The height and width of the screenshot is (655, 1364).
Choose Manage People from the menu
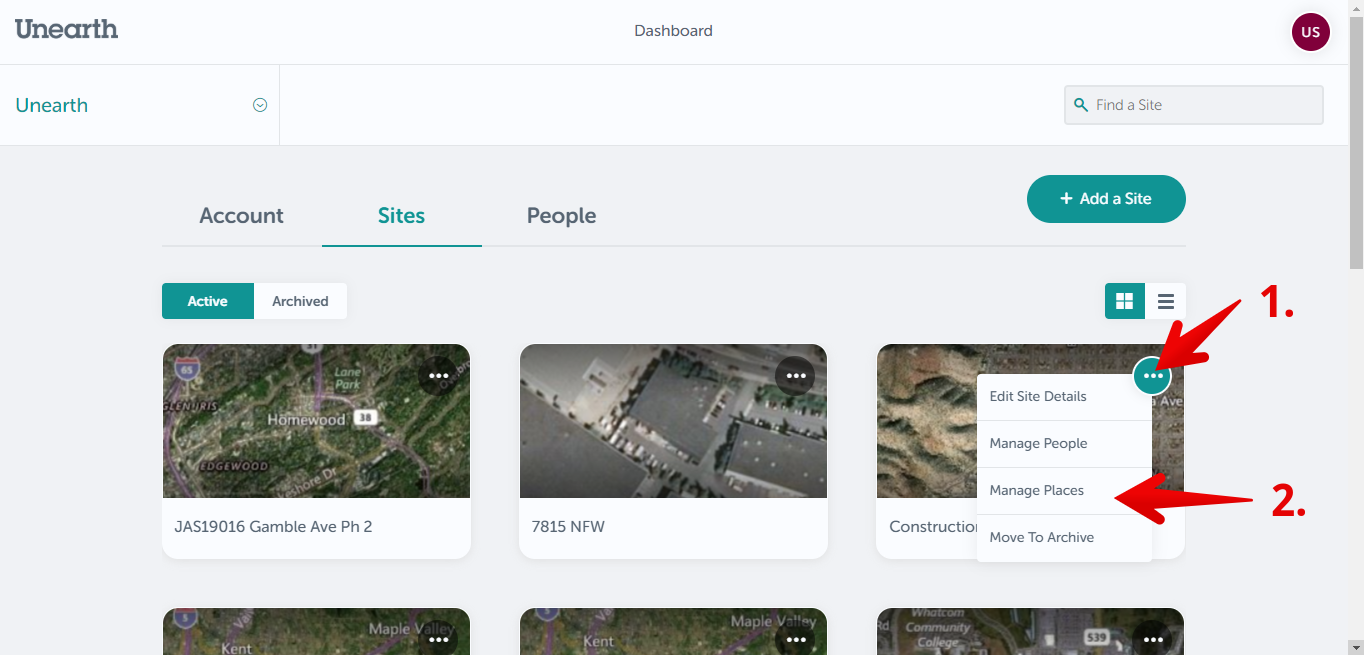point(1064,444)
